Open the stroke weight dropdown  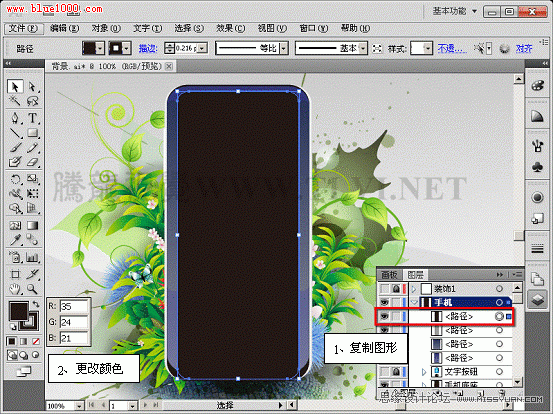coord(202,48)
